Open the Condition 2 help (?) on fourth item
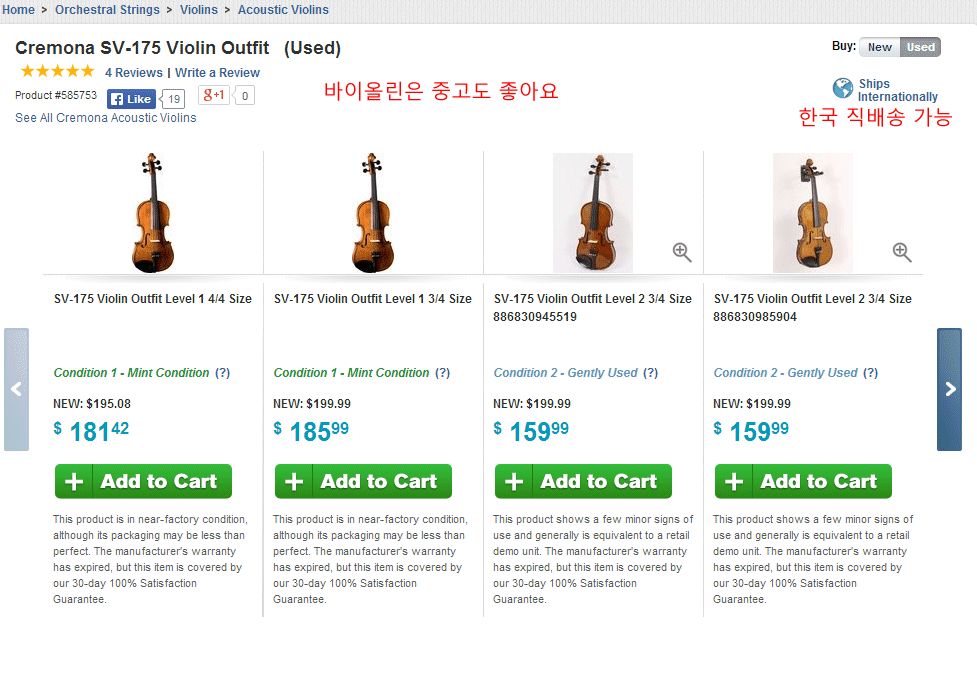 tap(871, 373)
